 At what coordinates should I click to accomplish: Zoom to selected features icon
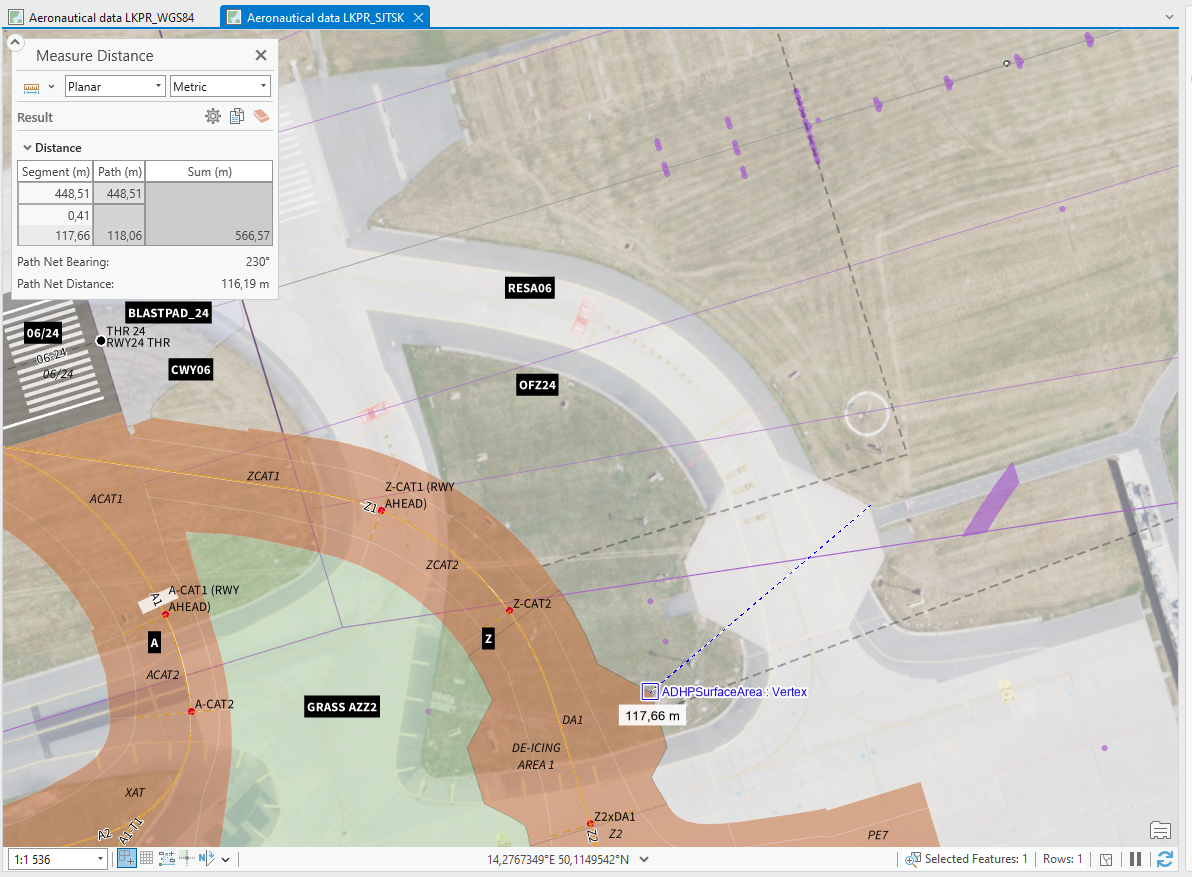coord(912,859)
